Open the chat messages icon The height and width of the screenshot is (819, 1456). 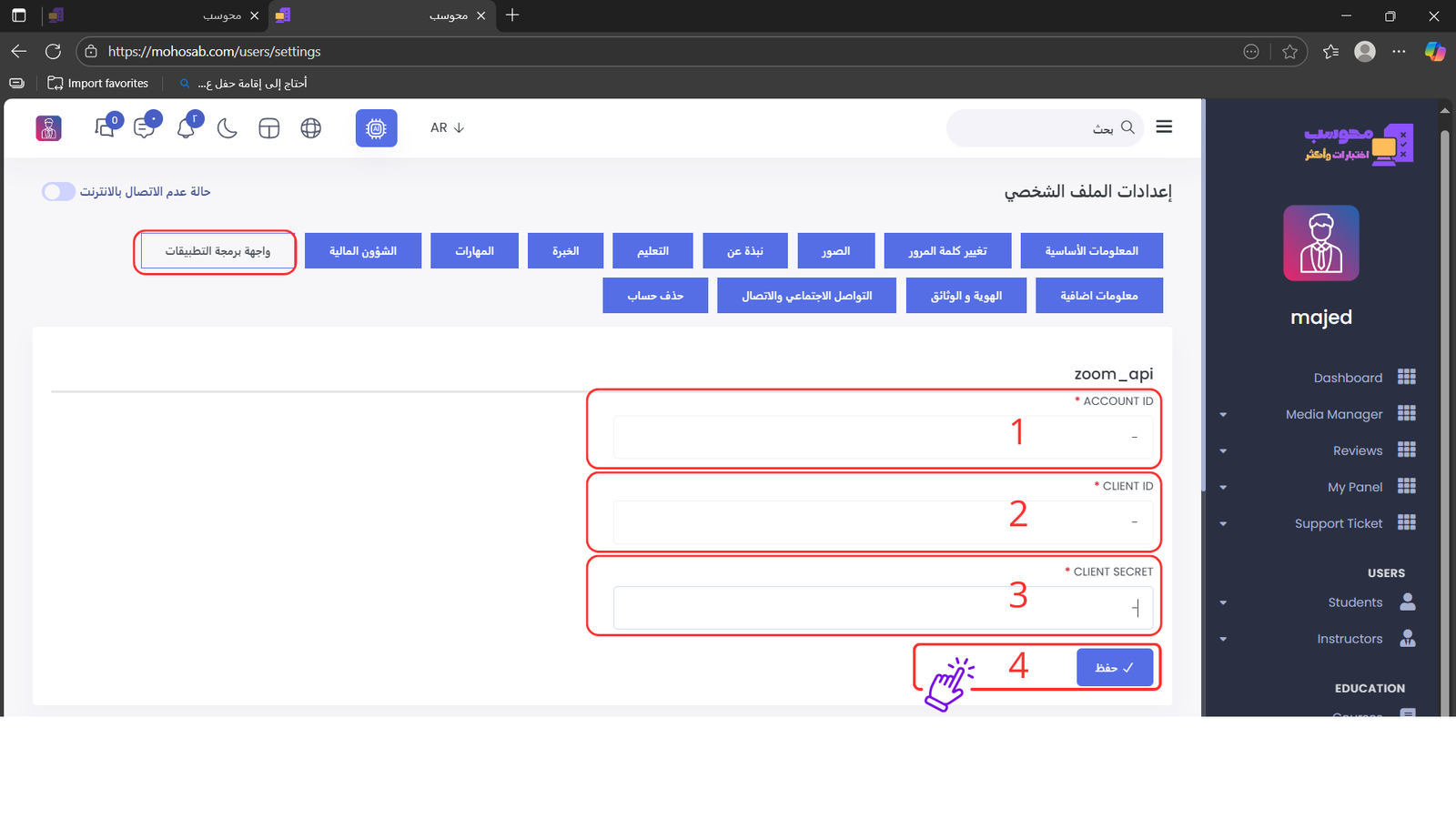point(145,128)
